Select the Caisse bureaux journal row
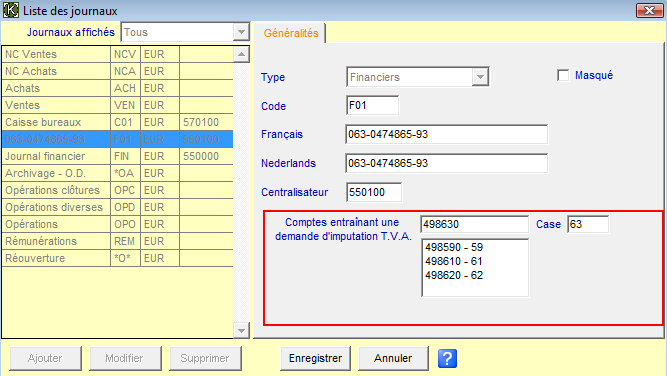This screenshot has height=376, width=667. pos(117,122)
